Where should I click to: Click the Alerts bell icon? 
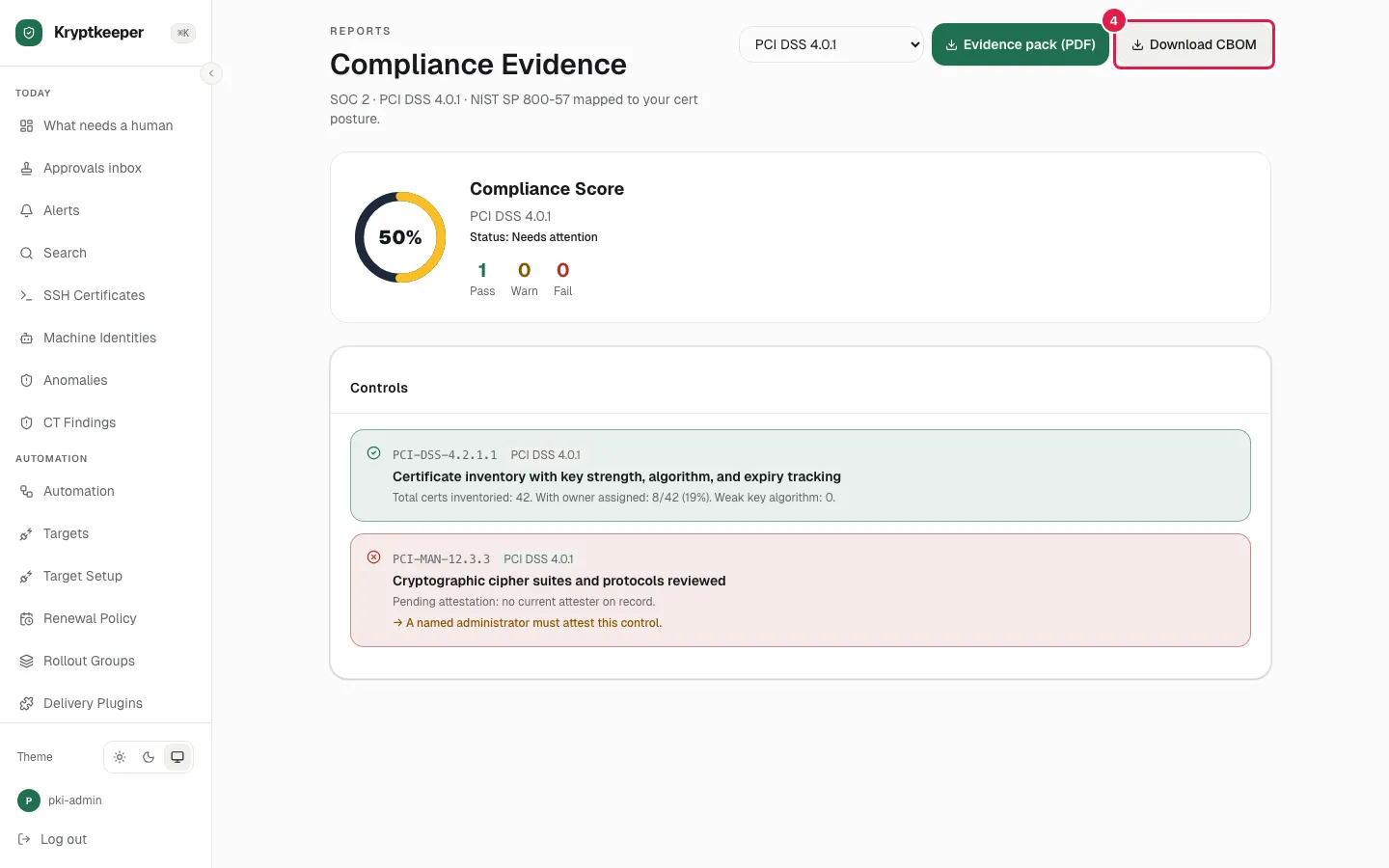coord(26,210)
